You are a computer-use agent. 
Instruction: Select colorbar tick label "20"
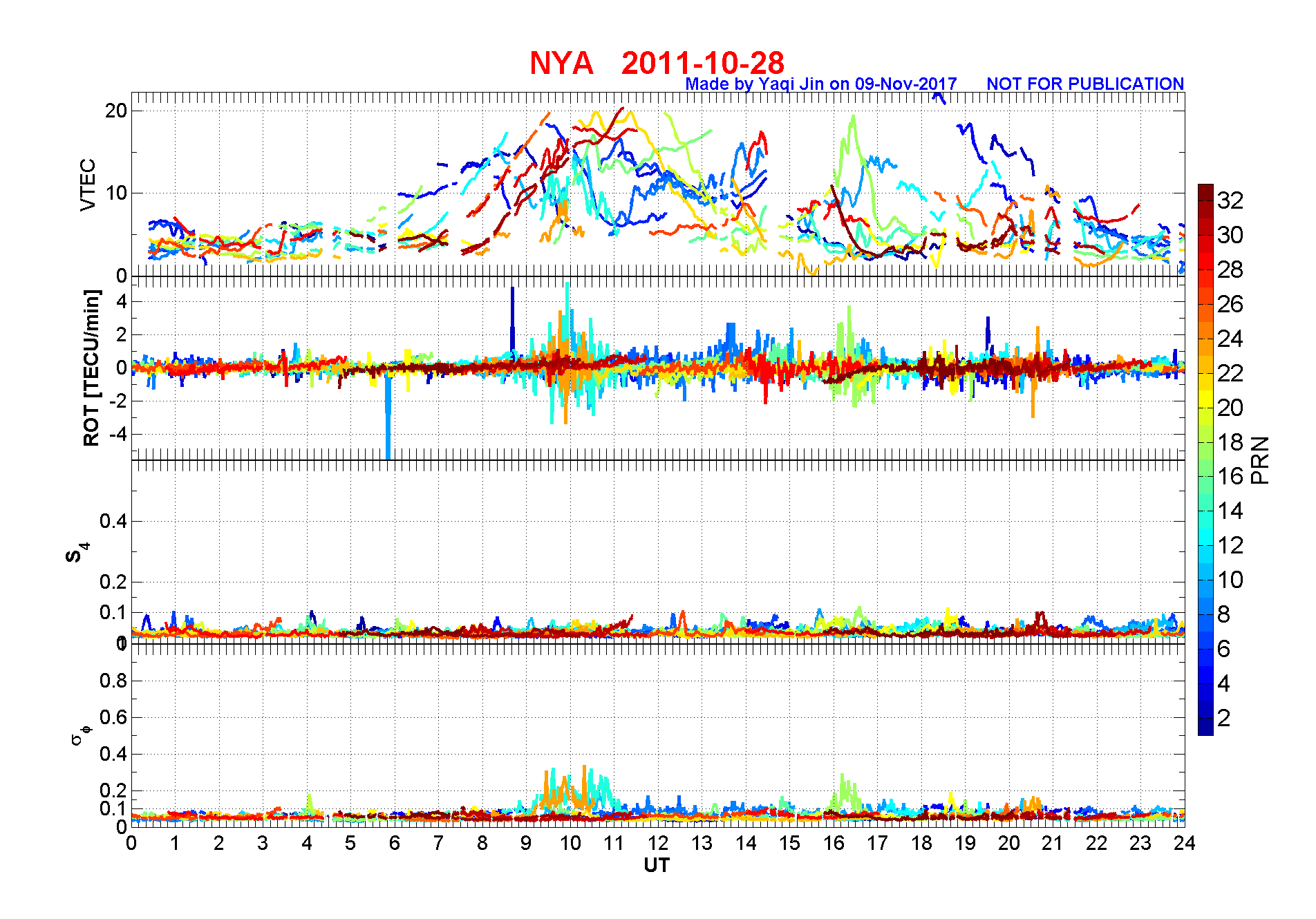1230,408
